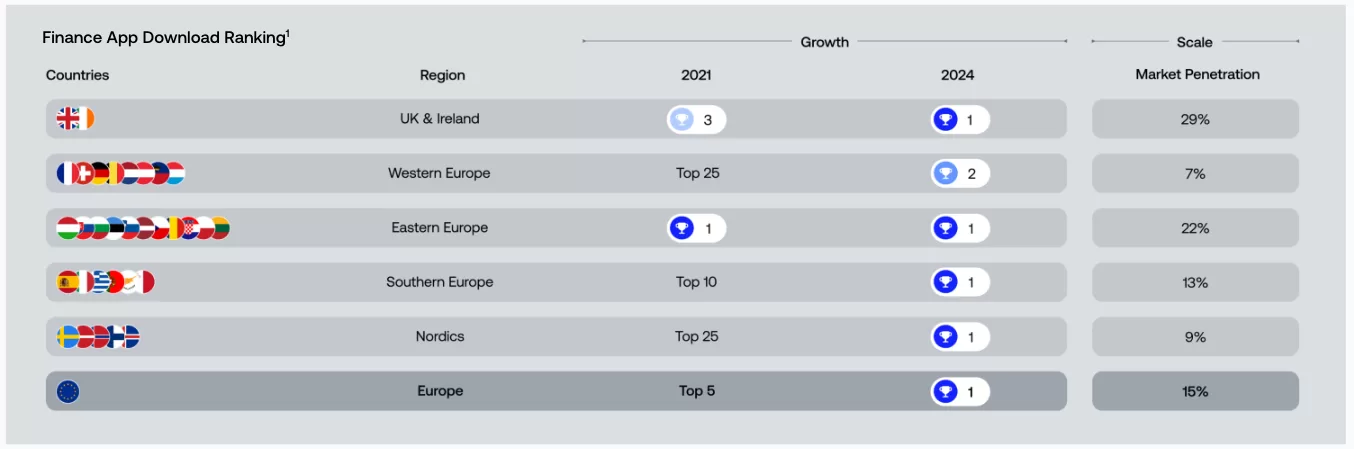Click the Market Penetration column header

1197,74
